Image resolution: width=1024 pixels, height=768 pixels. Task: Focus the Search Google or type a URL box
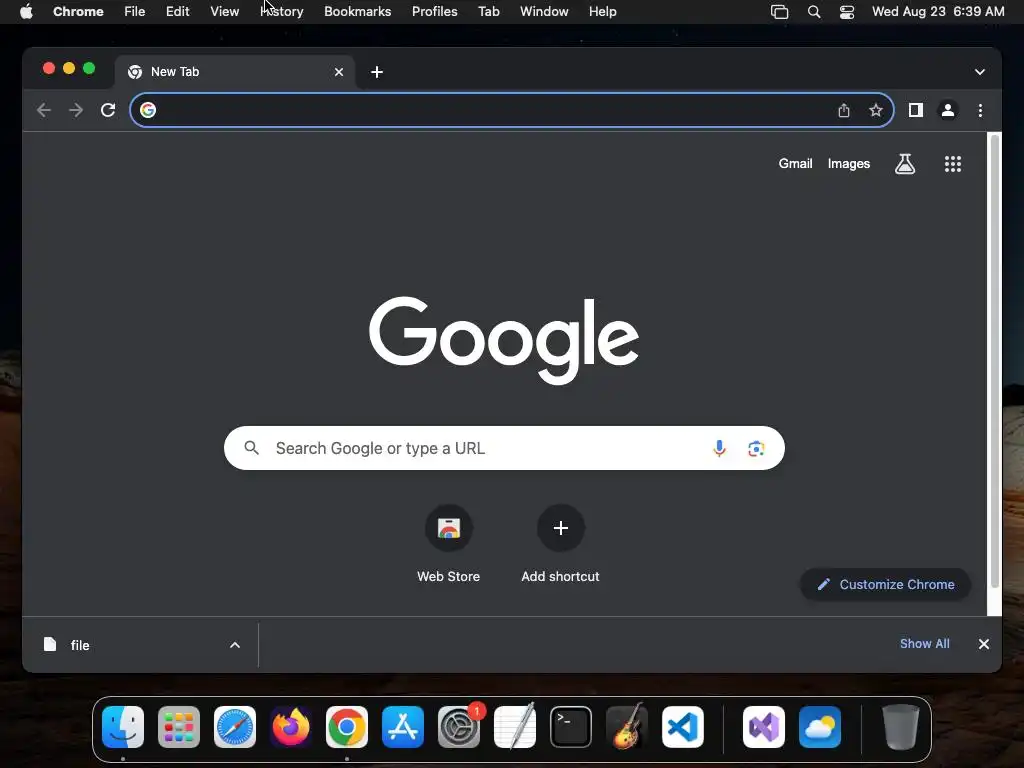(504, 448)
